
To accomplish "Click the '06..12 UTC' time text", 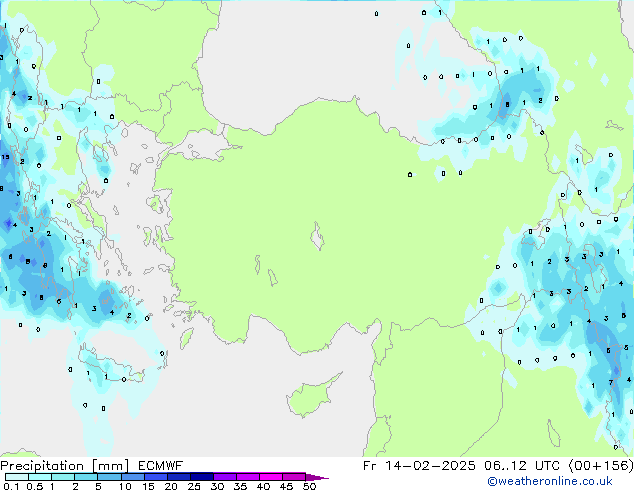I will pyautogui.click(x=522, y=466).
